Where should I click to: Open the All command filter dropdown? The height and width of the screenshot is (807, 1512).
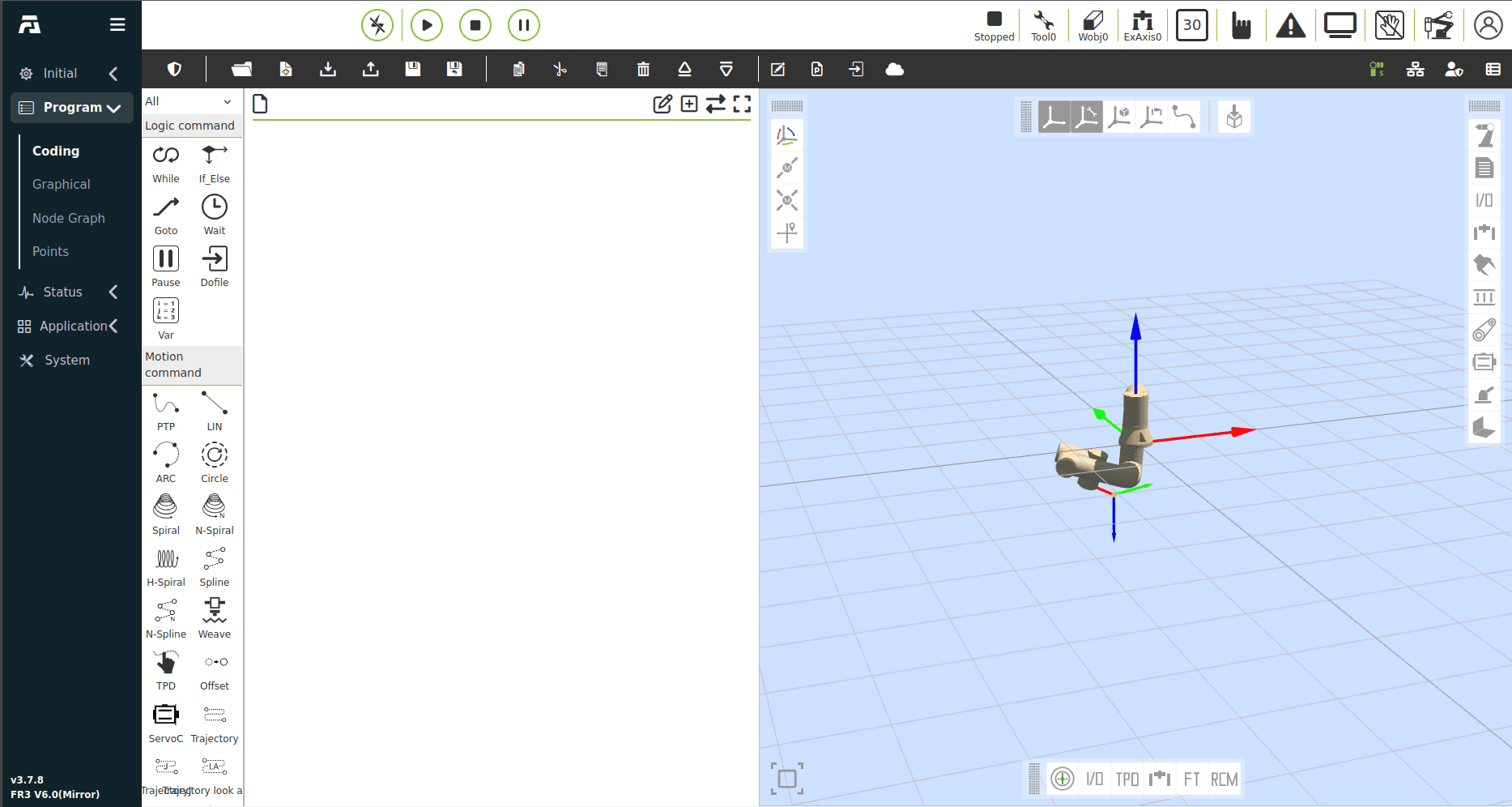189,101
